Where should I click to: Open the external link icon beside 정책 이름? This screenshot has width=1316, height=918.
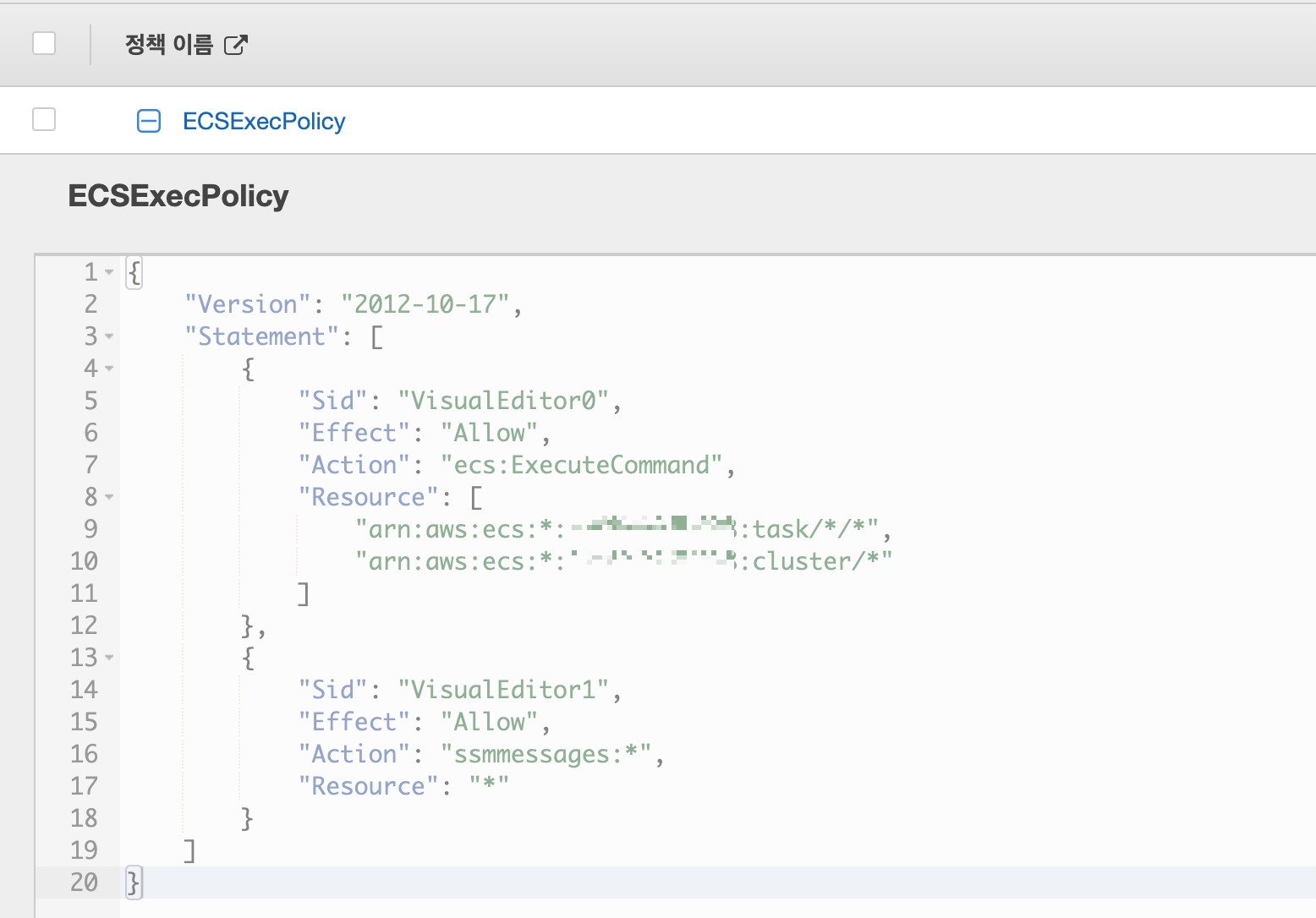(236, 45)
